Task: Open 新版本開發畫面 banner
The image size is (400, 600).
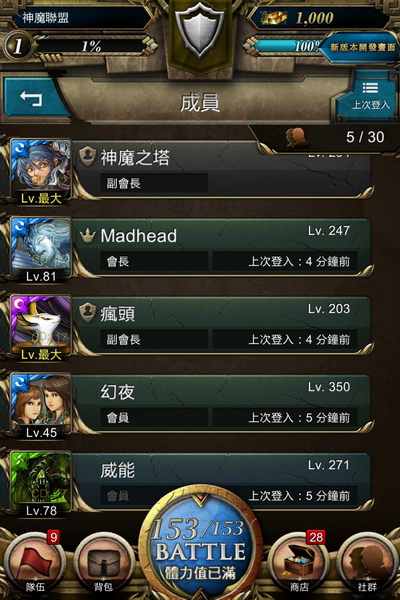Action: coord(361,47)
